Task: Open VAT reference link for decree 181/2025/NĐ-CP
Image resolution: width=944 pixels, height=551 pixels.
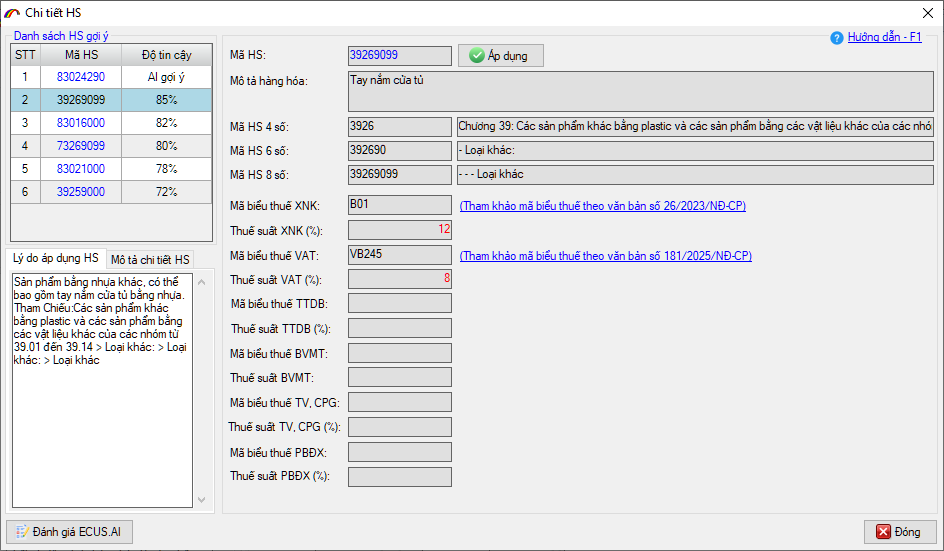Action: coord(605,256)
